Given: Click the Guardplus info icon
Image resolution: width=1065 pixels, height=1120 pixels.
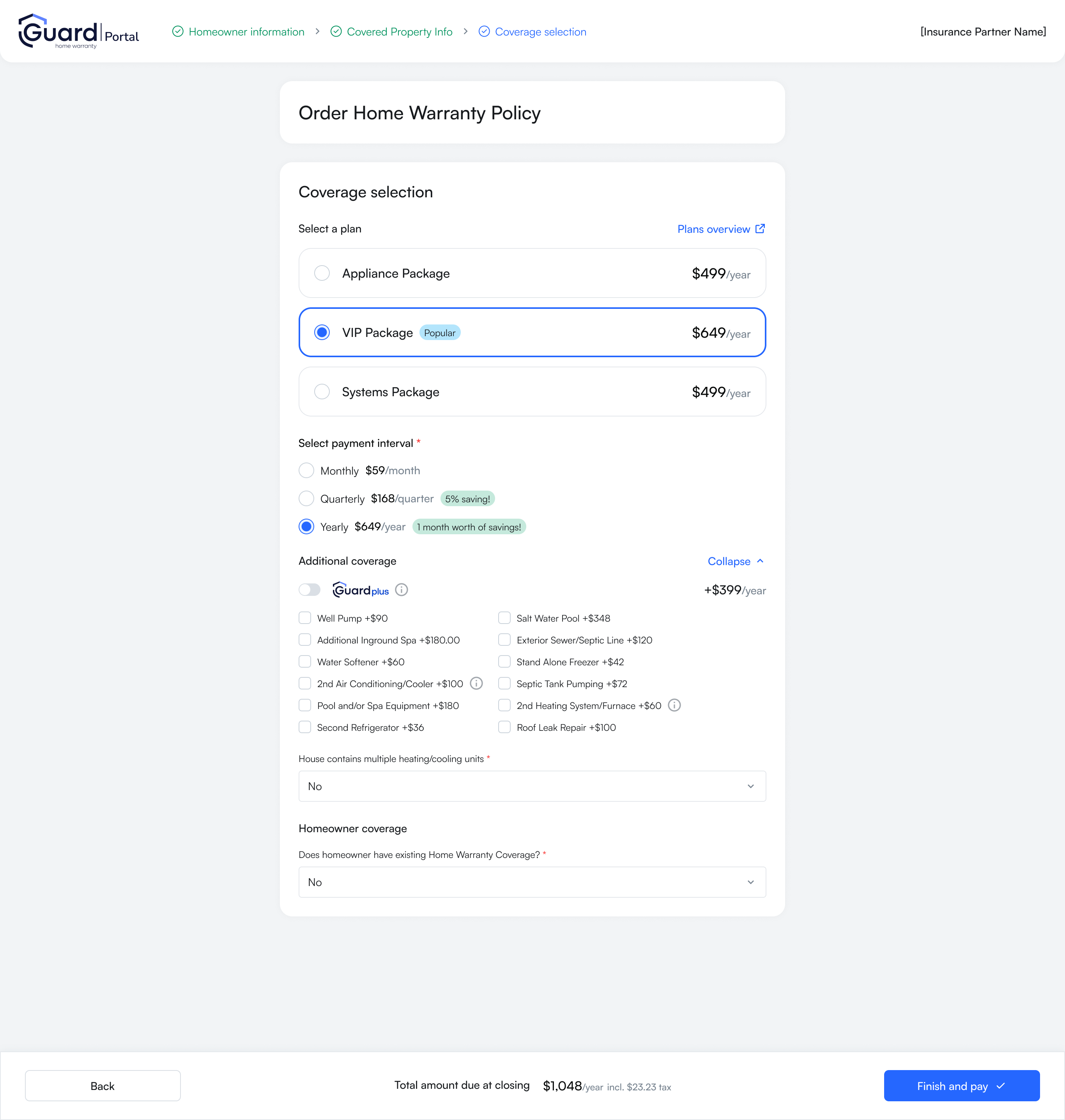Looking at the screenshot, I should pos(402,590).
